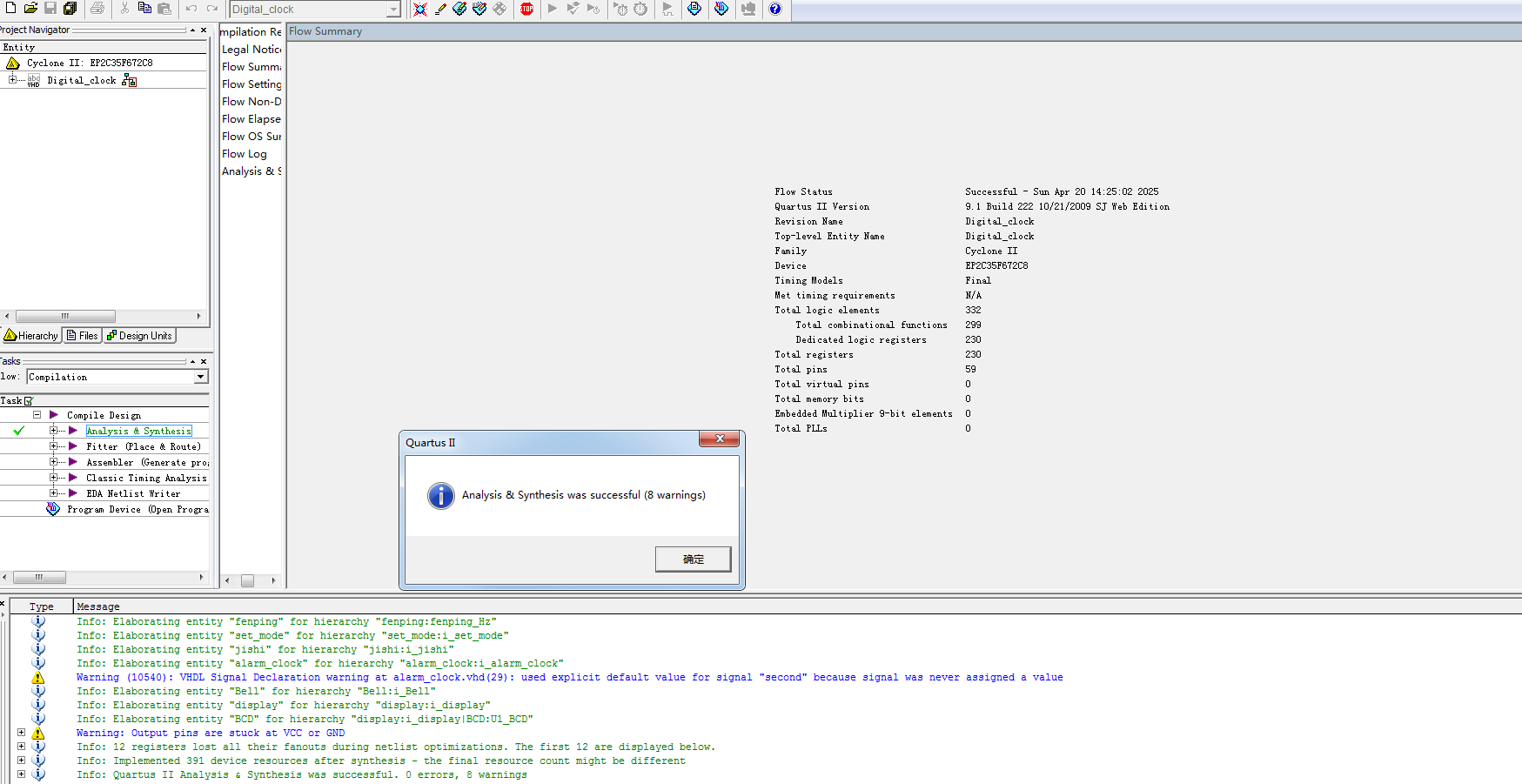
Task: Select Cyclone II: EP2C35F672C8 device row
Action: click(90, 63)
